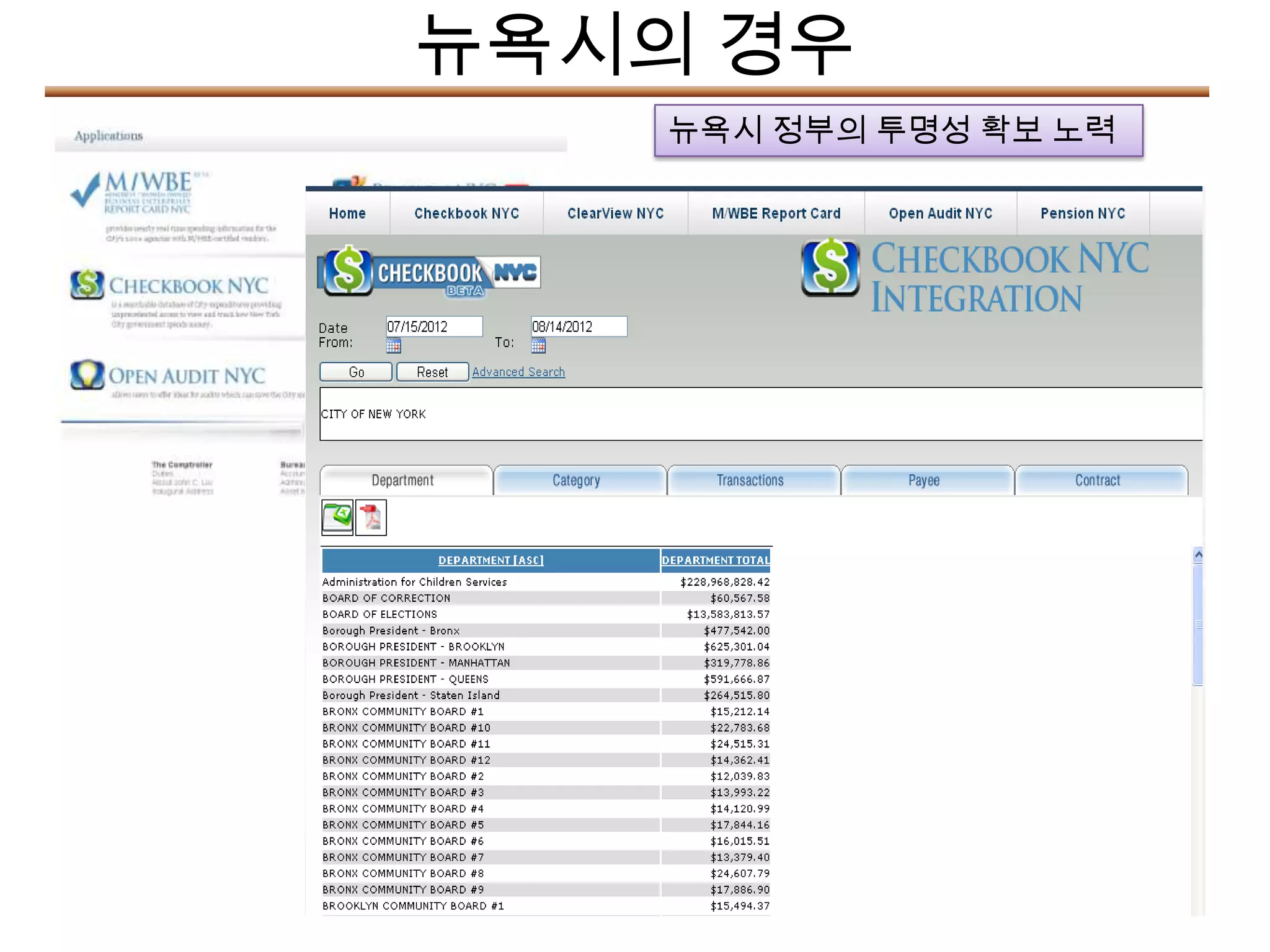The image size is (1270, 952).
Task: Click the Reset button
Action: [x=432, y=372]
